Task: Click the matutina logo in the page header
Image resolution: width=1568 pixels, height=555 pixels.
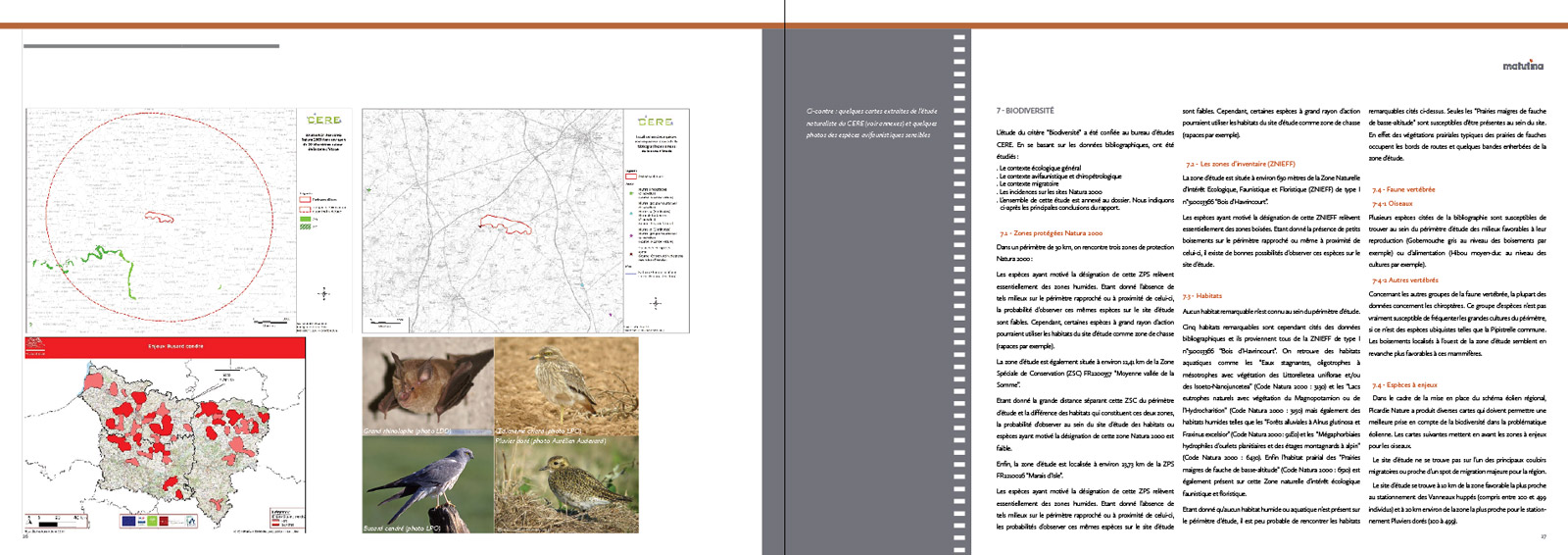Action: (x=1523, y=66)
